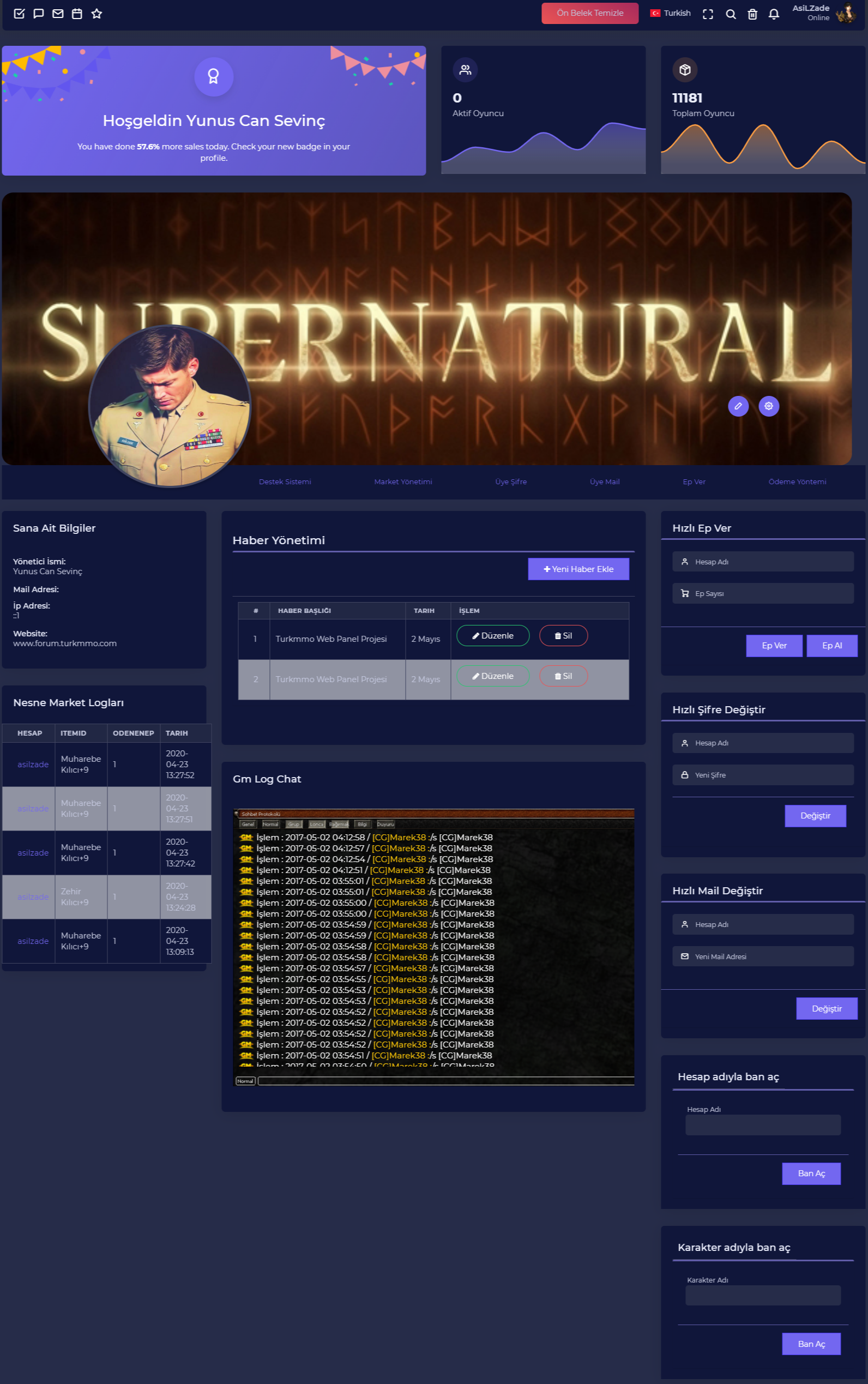Open the mail envelope icon in navbar
This screenshot has height=1384, width=868.
pos(58,13)
